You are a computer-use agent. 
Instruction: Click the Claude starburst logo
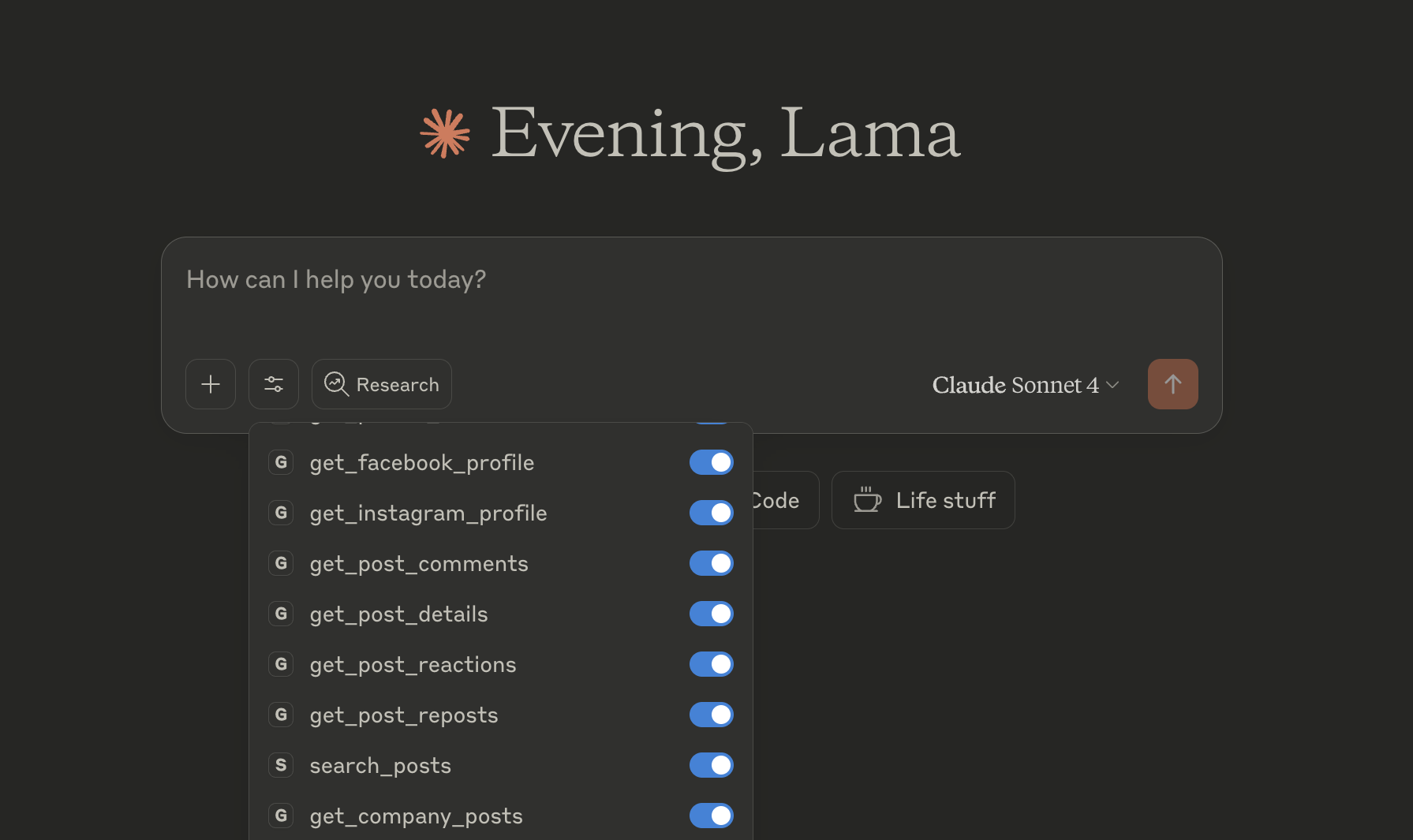coord(445,133)
